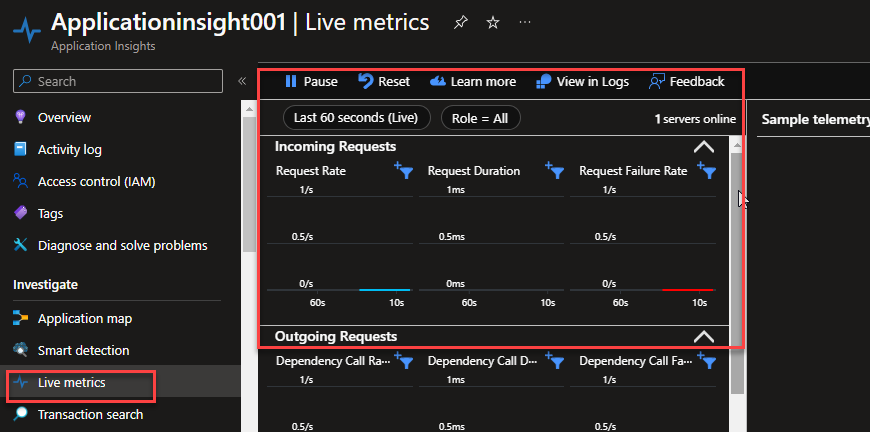Collapse the Outgoing Requests section
The width and height of the screenshot is (870, 432).
704,337
